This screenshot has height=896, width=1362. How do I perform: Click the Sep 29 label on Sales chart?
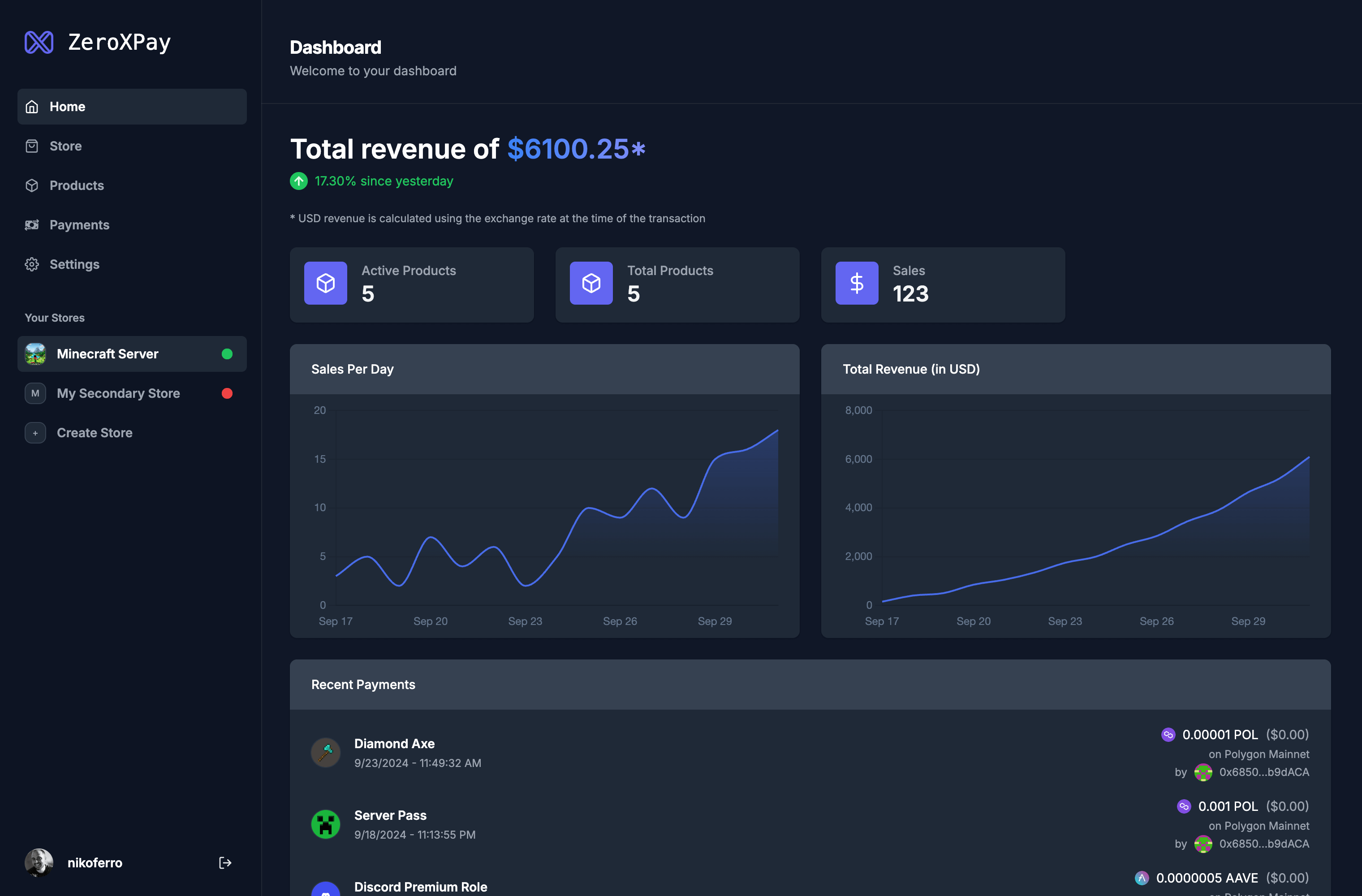tap(715, 621)
